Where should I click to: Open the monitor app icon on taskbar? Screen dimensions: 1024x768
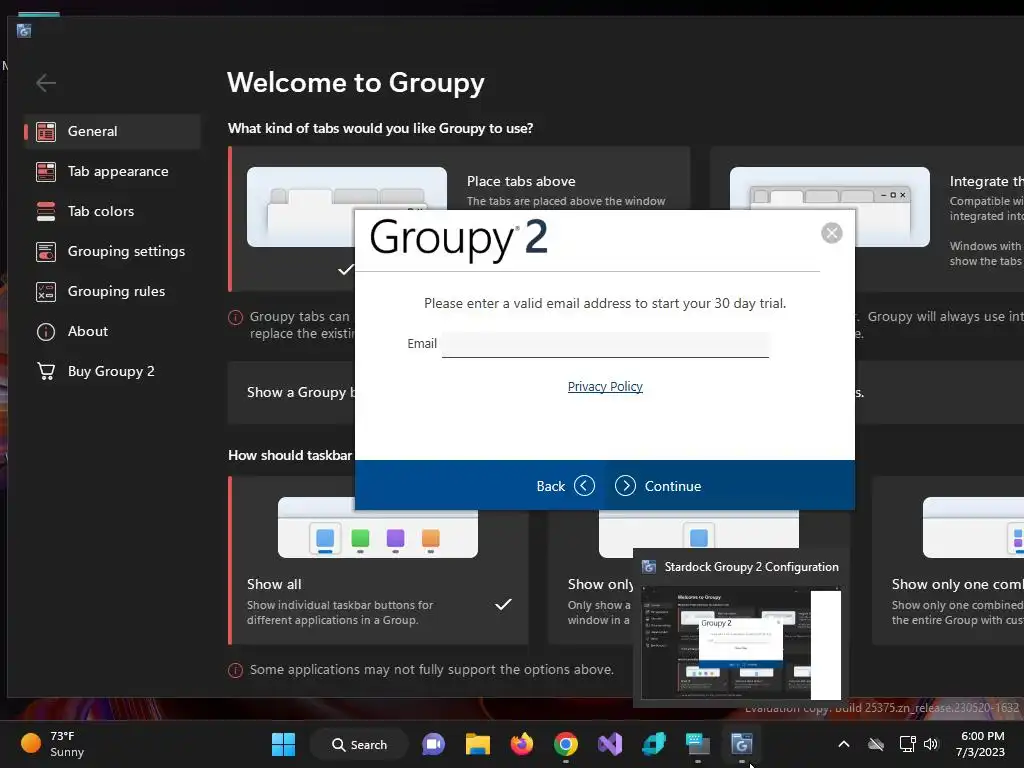pyautogui.click(x=697, y=744)
